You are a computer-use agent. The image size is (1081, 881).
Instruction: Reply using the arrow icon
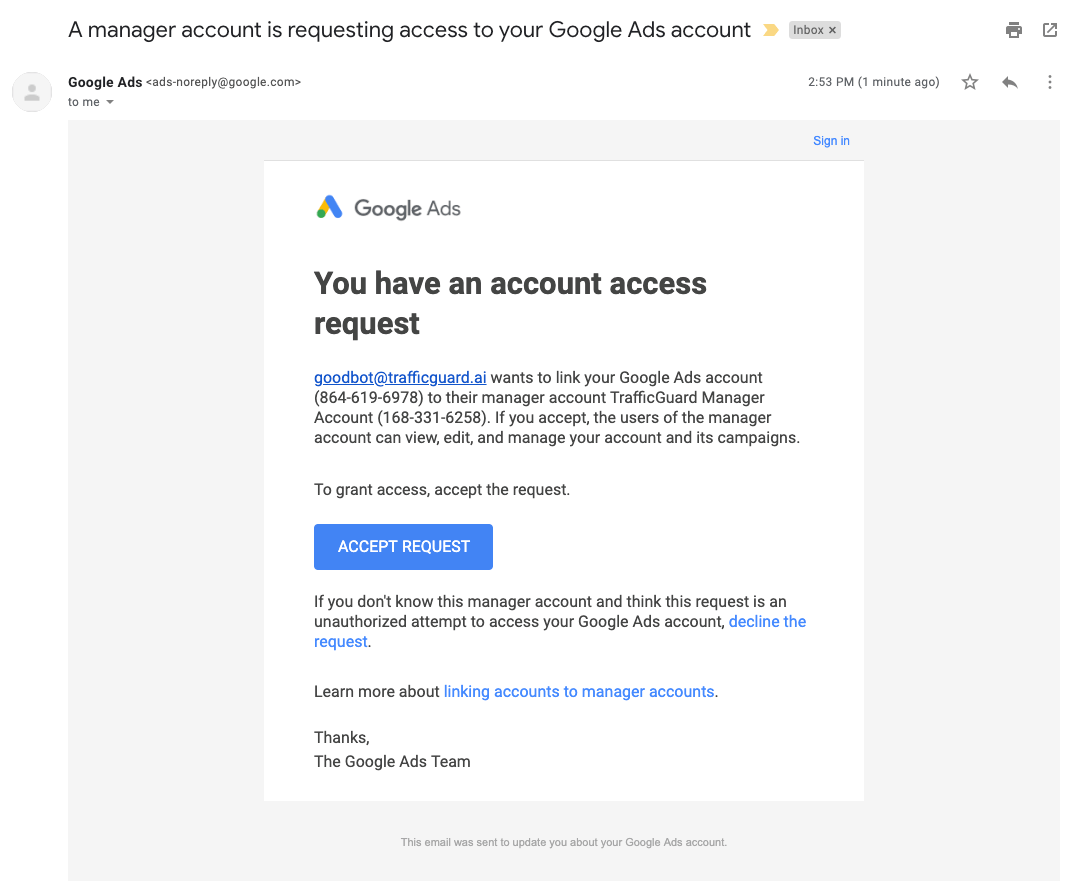pos(1010,82)
